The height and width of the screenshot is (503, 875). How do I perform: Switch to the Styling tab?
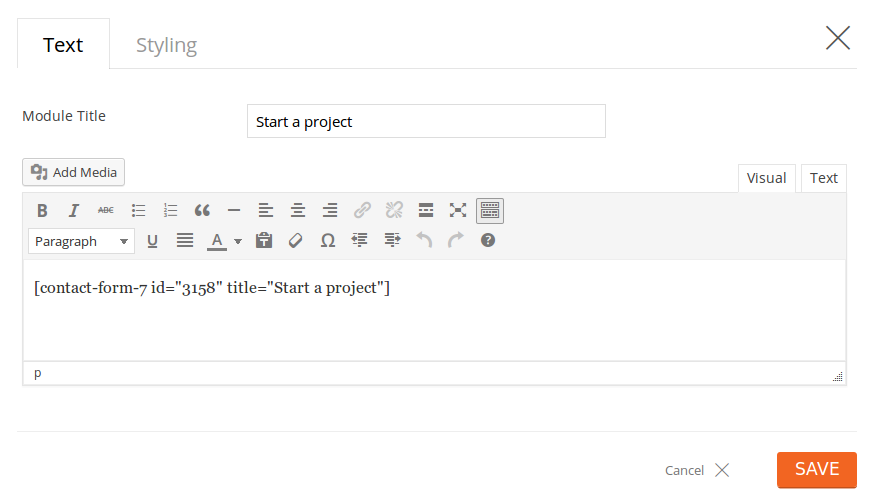(166, 45)
